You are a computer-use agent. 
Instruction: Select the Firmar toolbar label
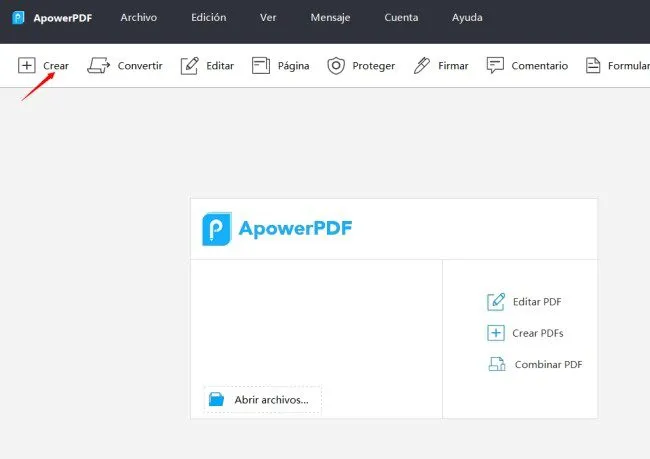pos(453,66)
